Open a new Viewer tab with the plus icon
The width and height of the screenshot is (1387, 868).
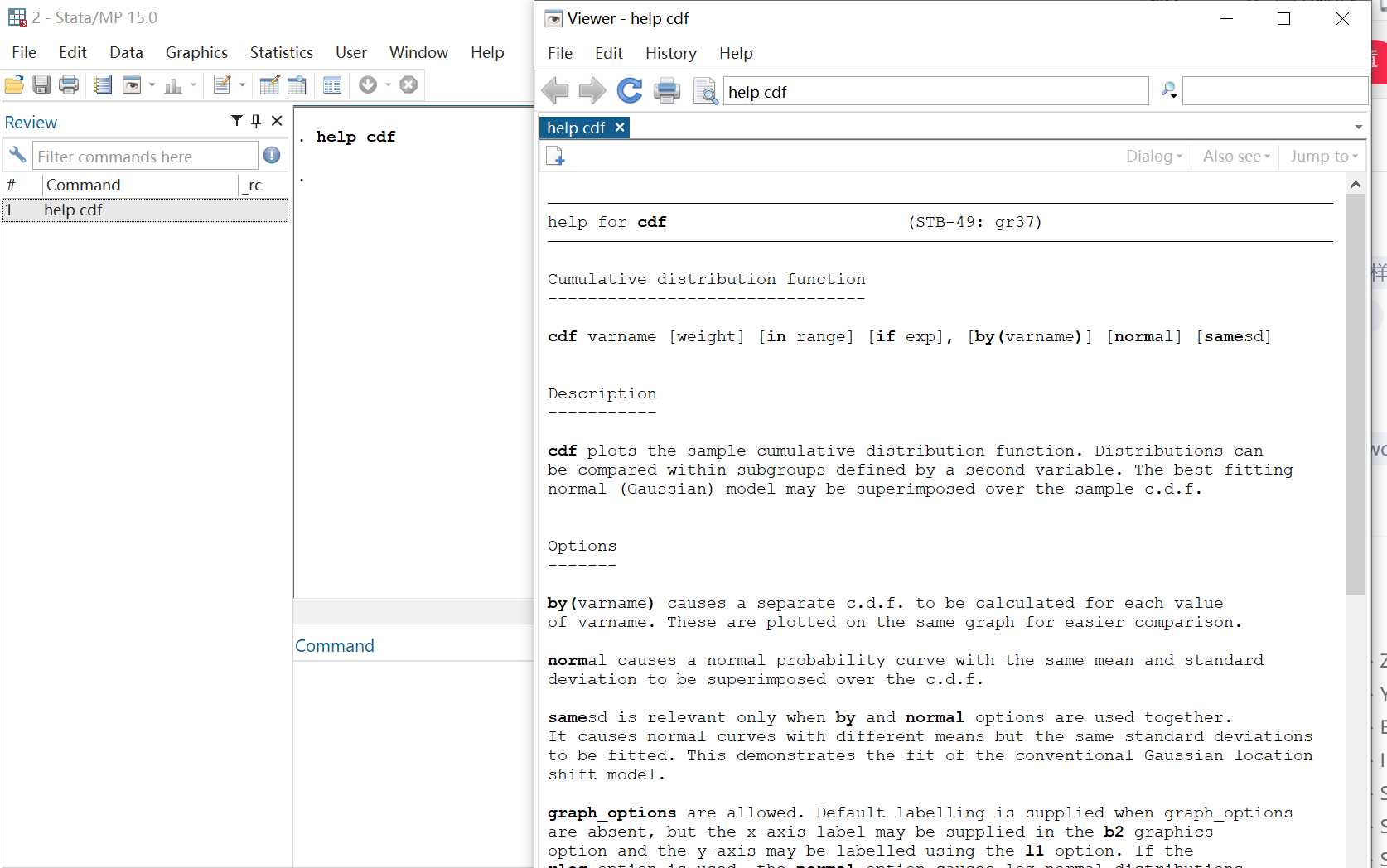555,156
